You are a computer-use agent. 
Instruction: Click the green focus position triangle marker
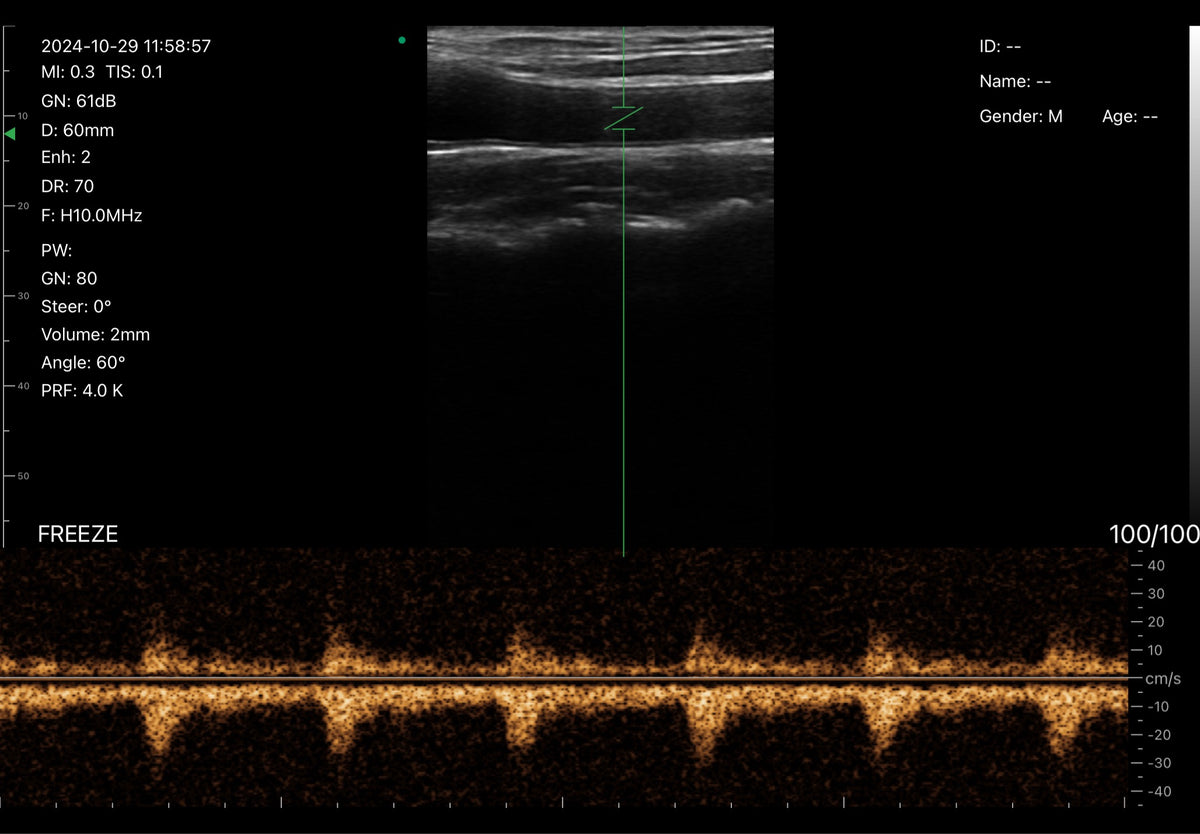pyautogui.click(x=10, y=133)
